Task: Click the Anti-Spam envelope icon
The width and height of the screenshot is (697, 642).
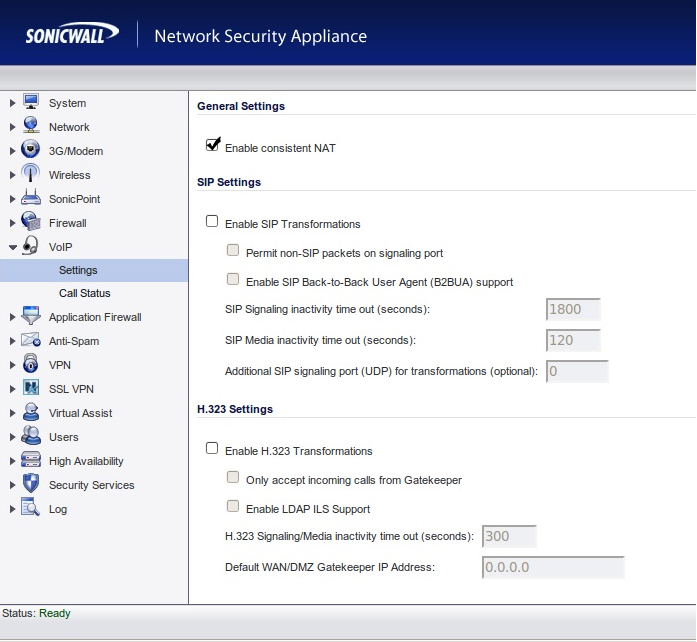Action: point(31,340)
